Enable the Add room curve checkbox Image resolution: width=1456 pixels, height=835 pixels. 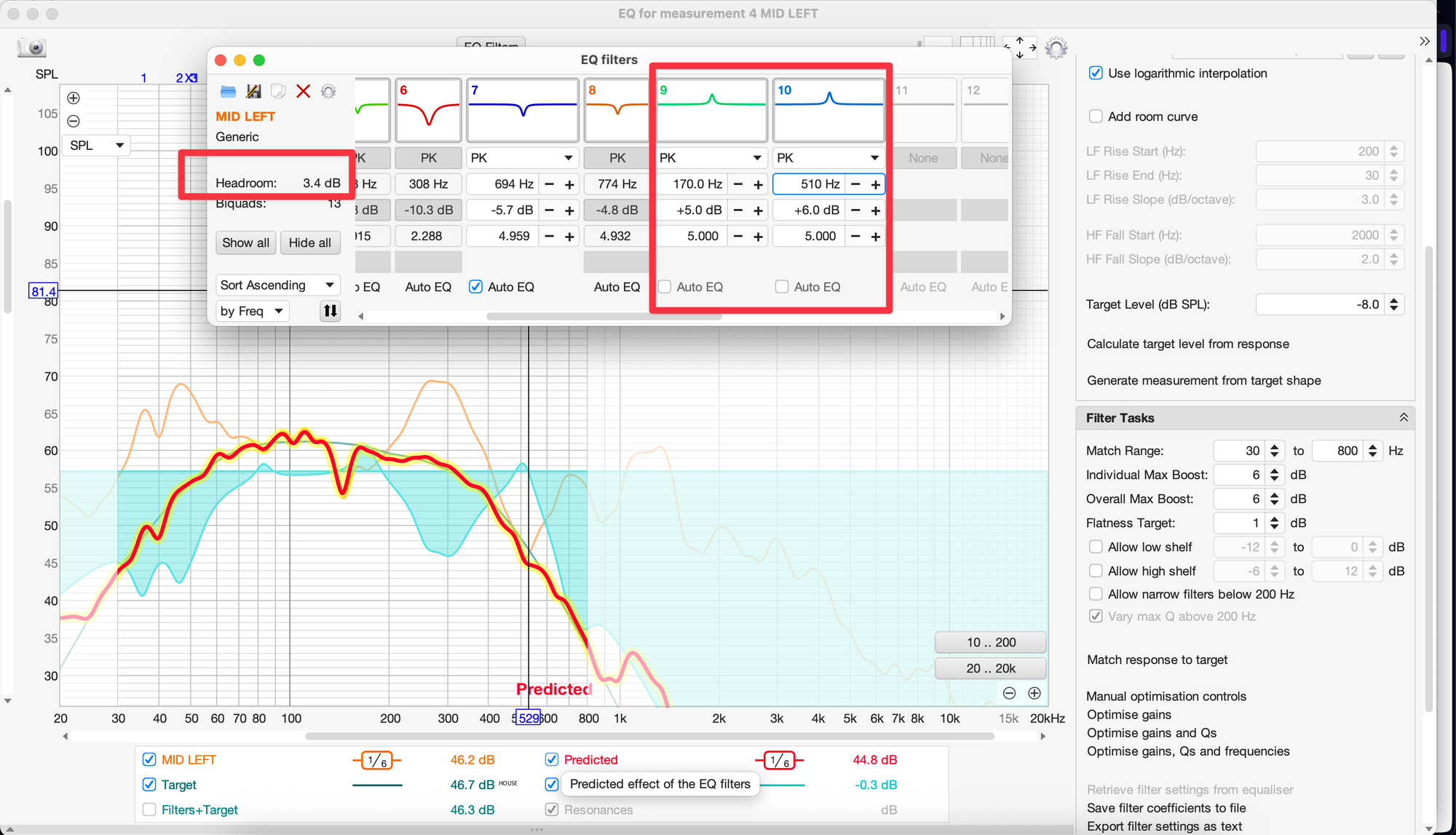tap(1096, 116)
